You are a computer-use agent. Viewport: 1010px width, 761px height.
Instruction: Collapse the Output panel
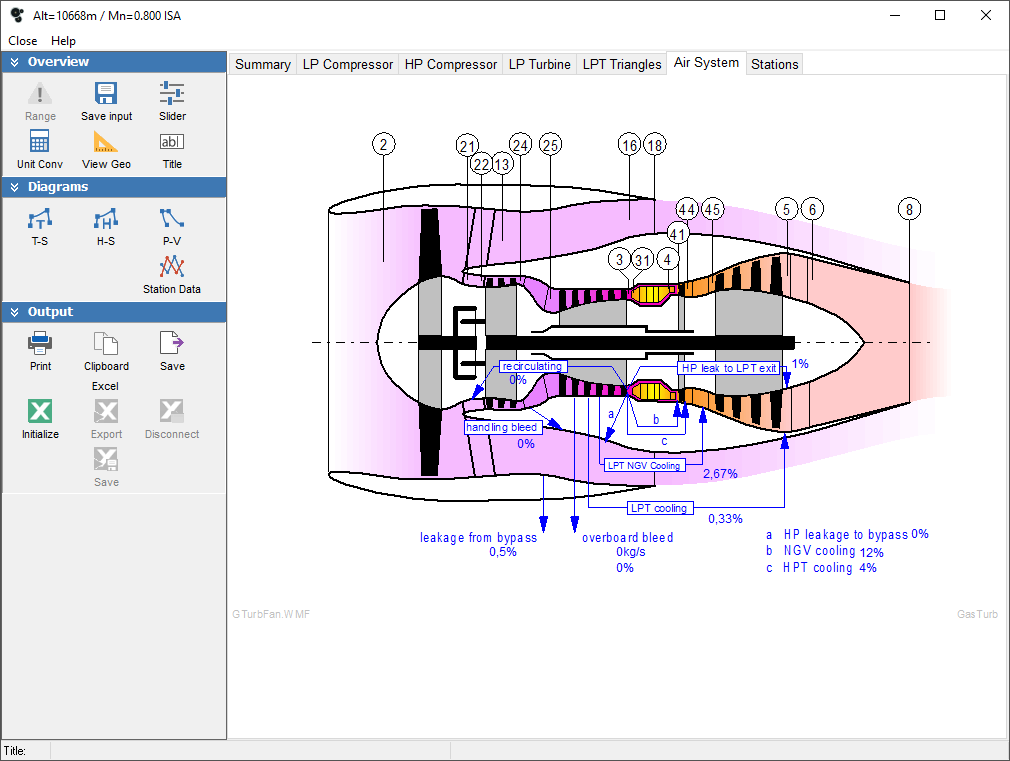pyautogui.click(x=12, y=311)
